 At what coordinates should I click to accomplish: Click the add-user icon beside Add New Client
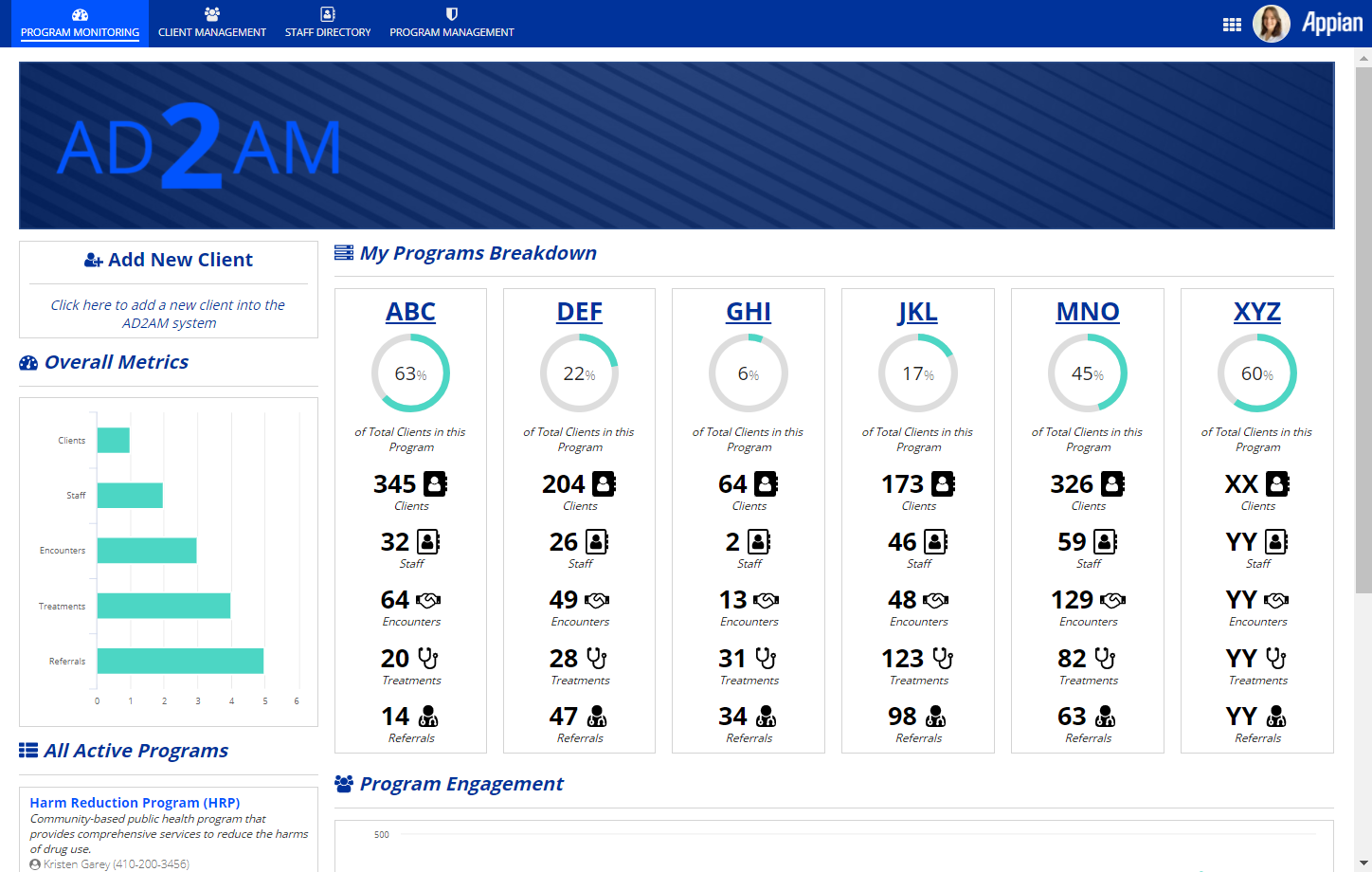click(x=93, y=261)
